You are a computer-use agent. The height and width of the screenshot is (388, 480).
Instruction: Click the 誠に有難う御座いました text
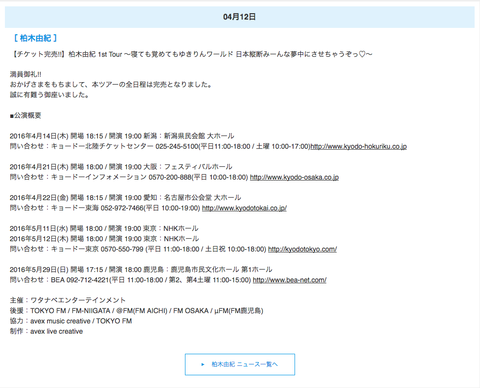pos(49,95)
